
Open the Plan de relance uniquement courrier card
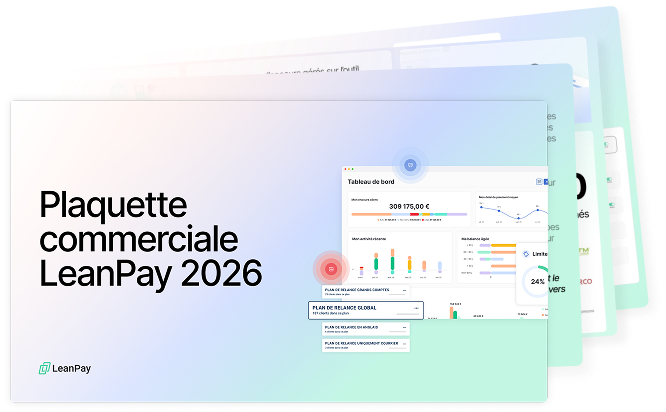point(366,345)
